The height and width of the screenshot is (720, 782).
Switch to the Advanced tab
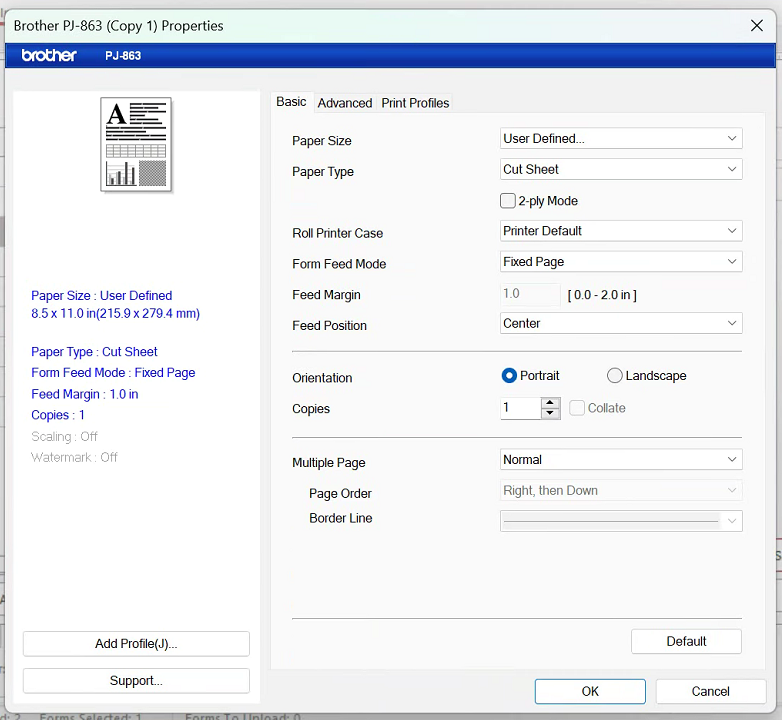(344, 103)
